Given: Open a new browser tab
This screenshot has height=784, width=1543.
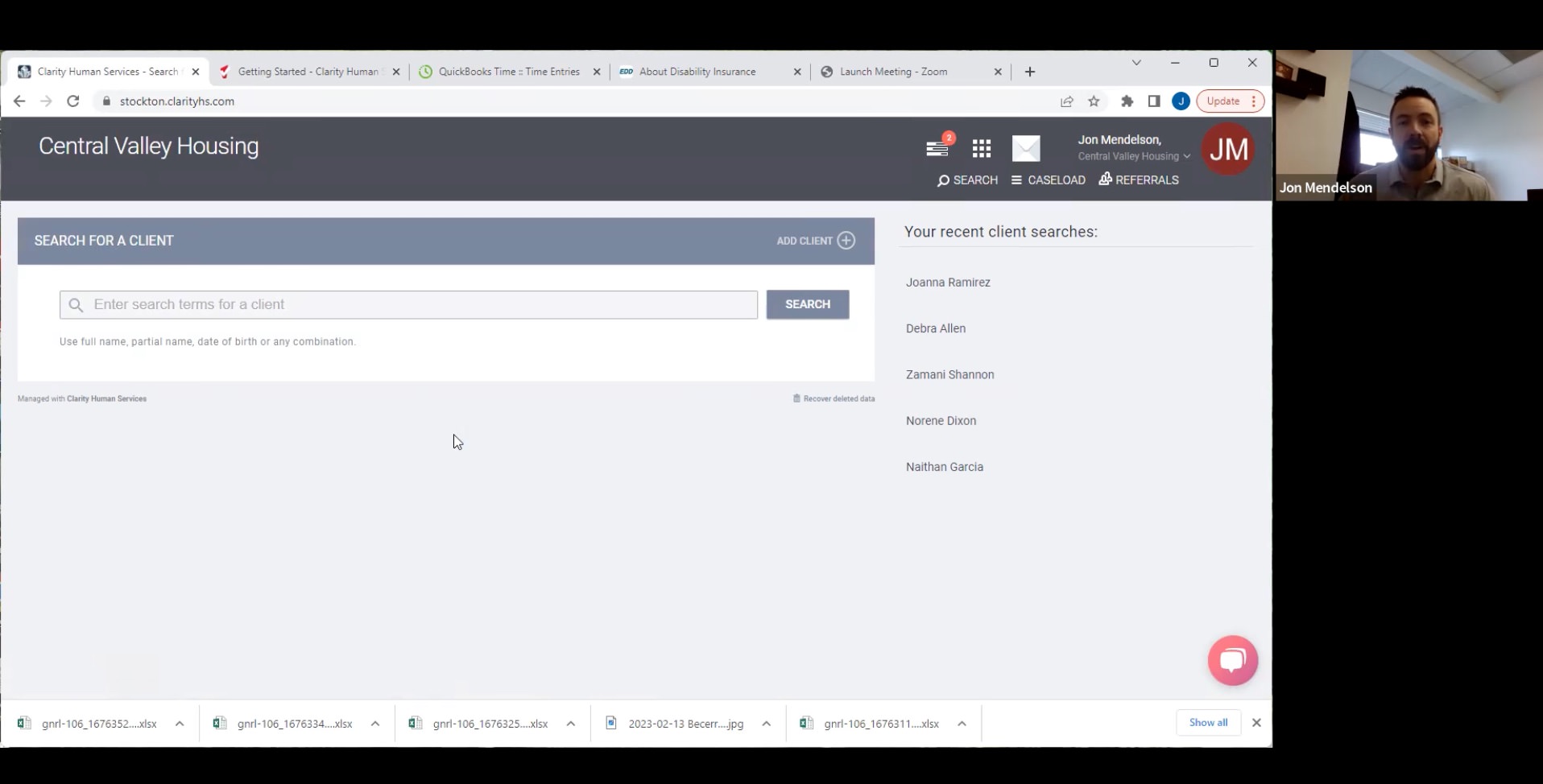Looking at the screenshot, I should 1030,72.
